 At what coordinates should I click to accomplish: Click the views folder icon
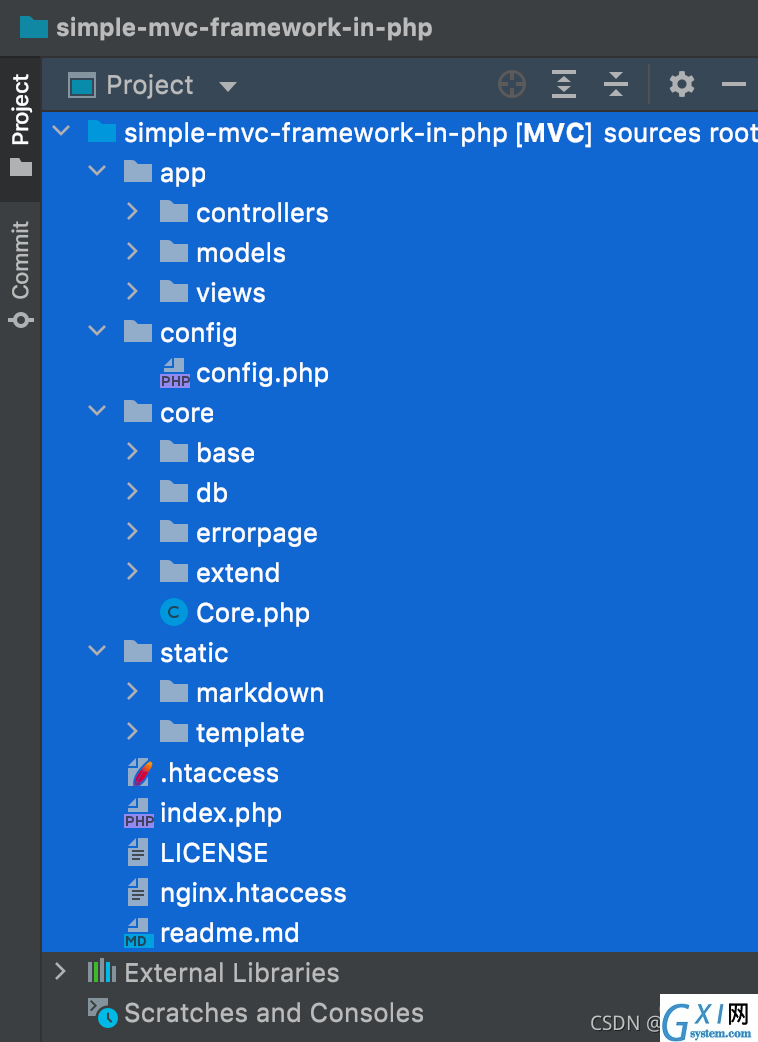tap(174, 291)
